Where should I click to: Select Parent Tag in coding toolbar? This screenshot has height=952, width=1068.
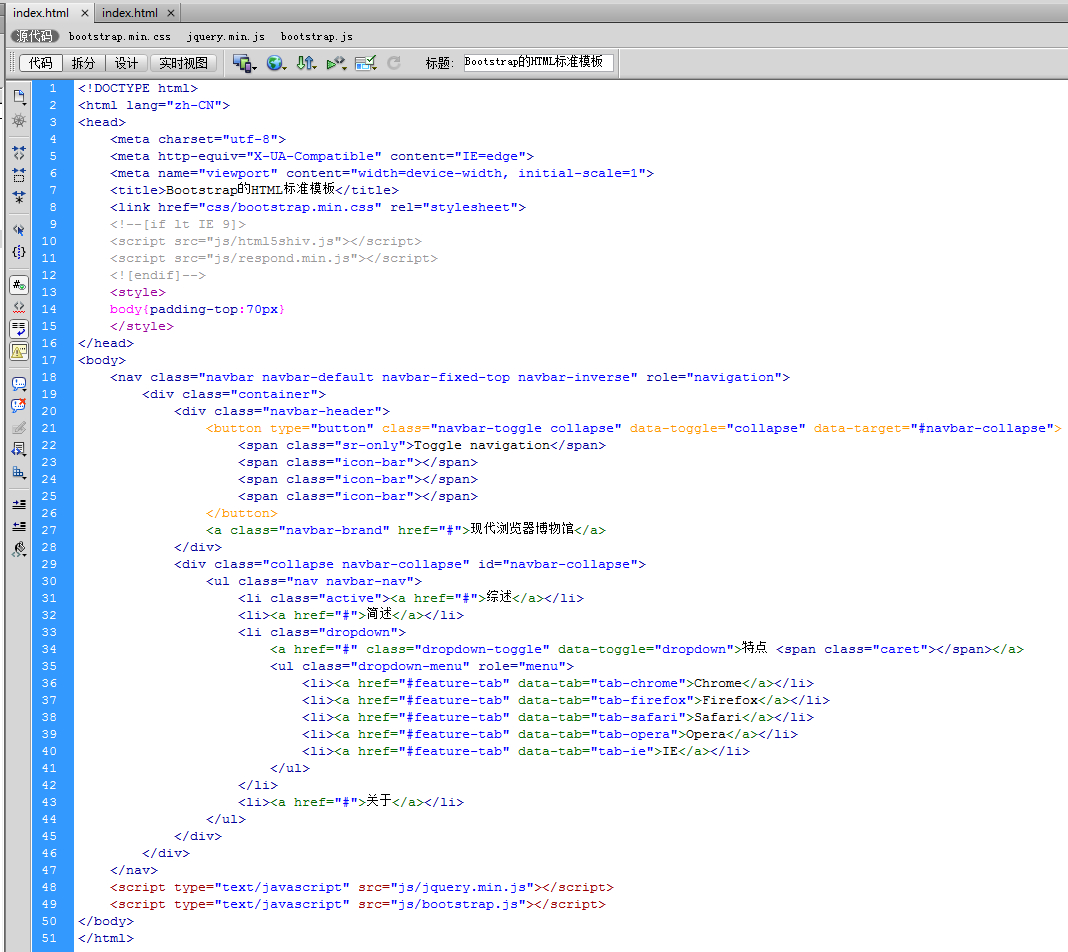pos(19,230)
